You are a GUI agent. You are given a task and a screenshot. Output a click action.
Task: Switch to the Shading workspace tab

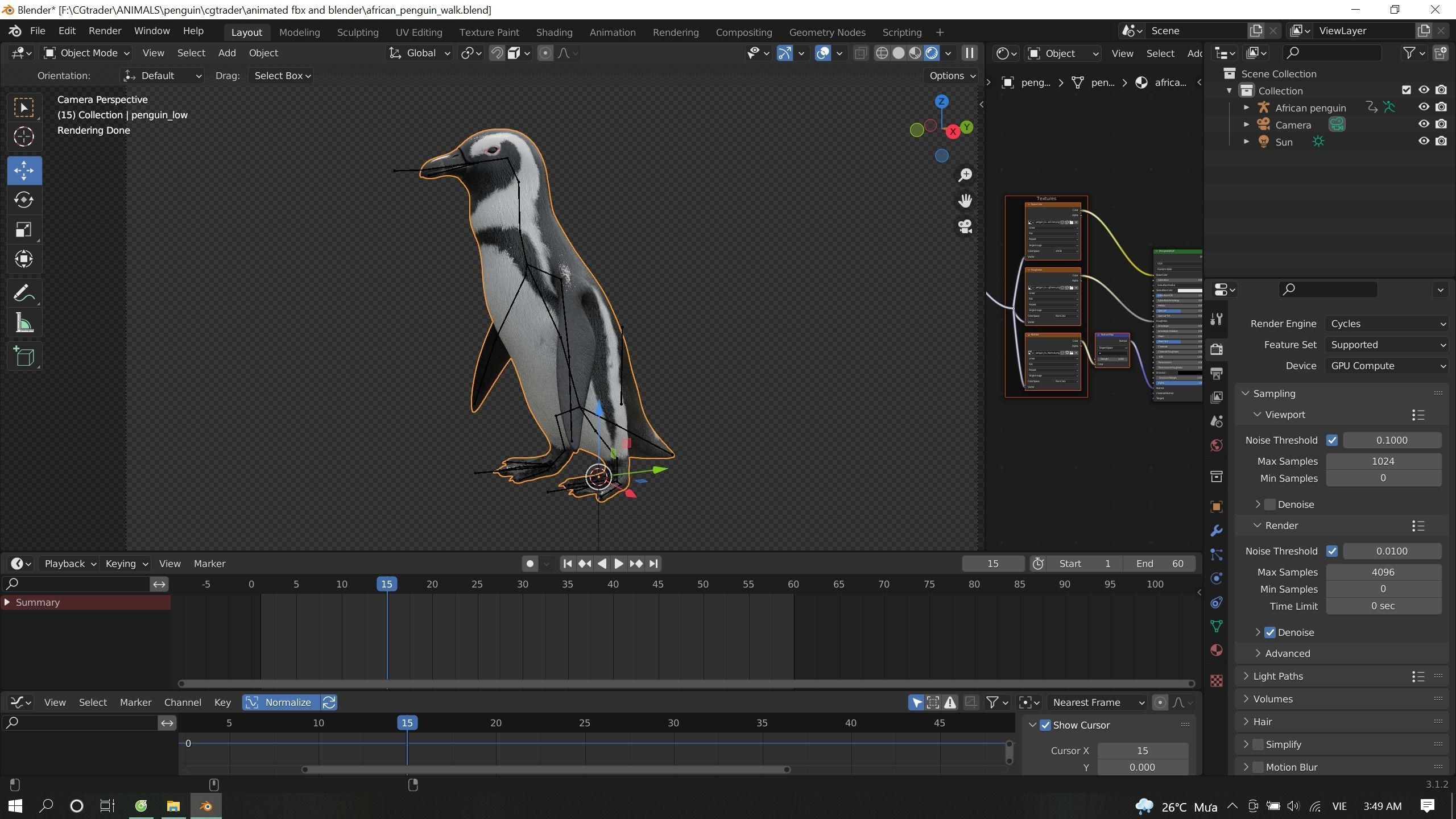[x=554, y=32]
